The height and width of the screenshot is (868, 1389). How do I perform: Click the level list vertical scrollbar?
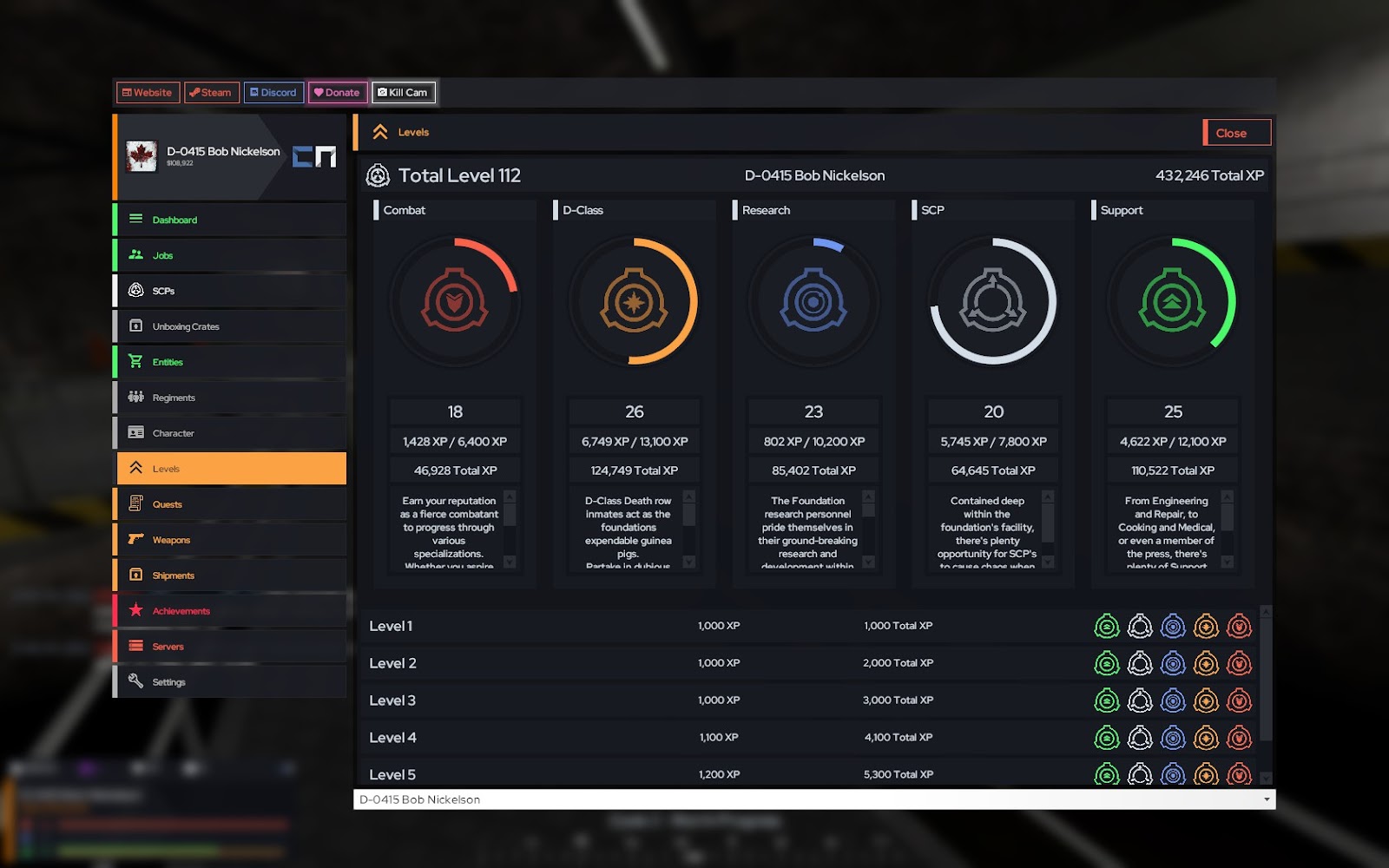(x=1266, y=694)
